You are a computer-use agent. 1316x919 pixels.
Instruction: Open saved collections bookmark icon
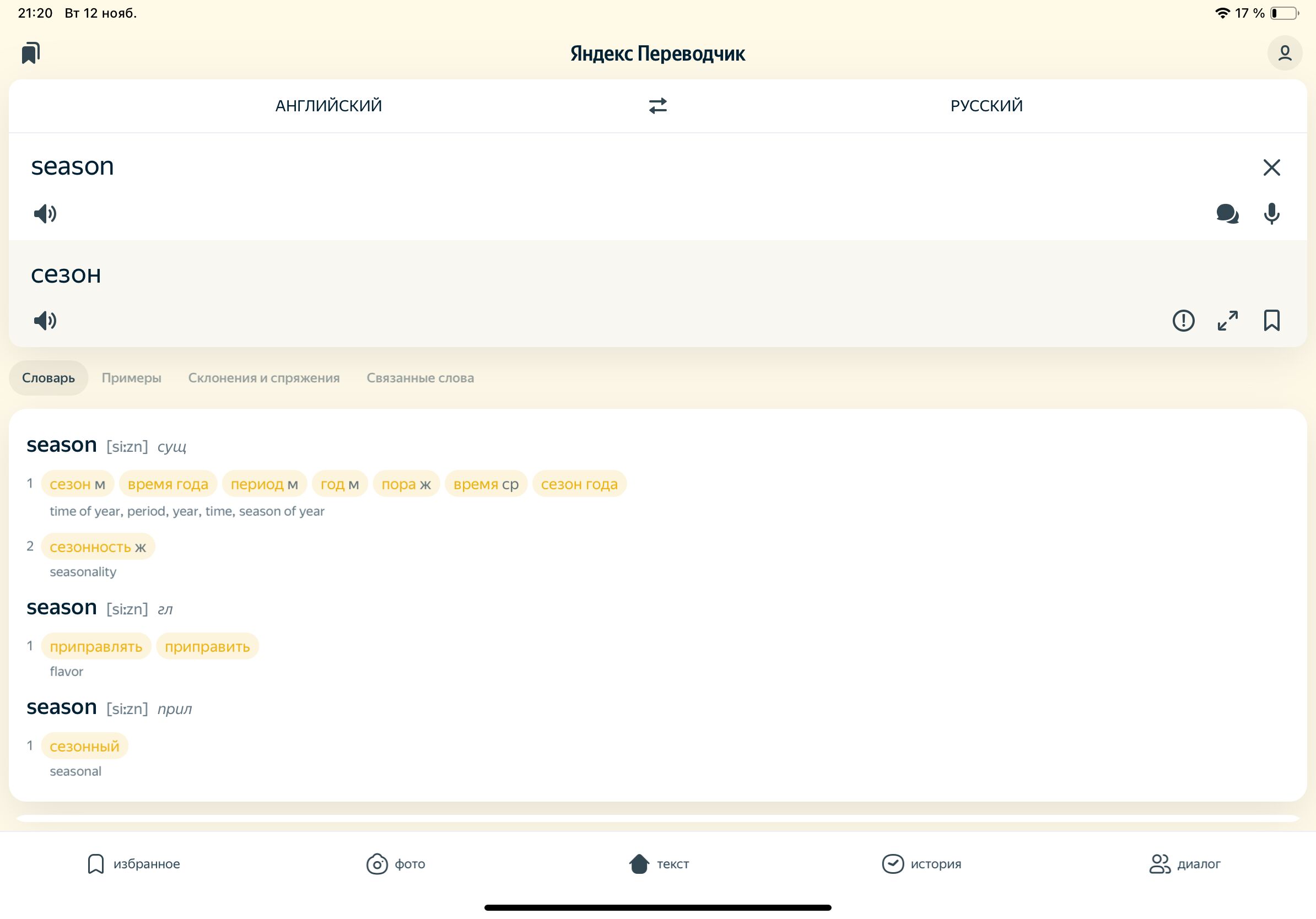click(x=31, y=53)
